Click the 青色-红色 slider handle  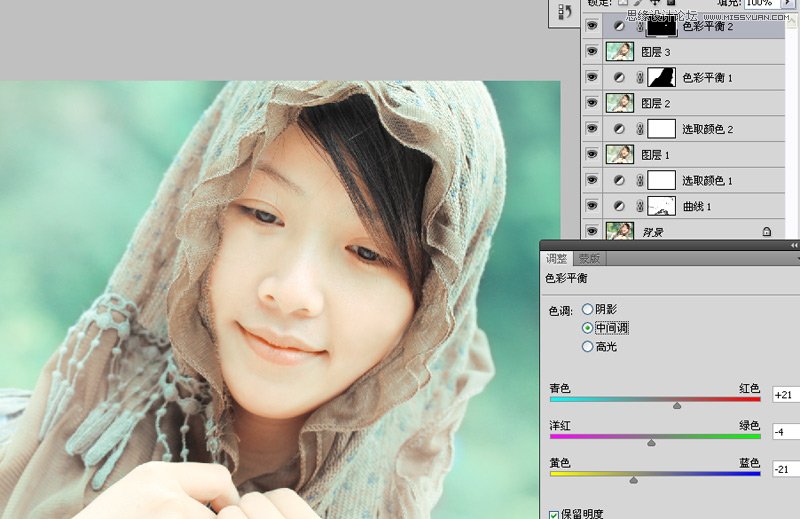pos(677,406)
